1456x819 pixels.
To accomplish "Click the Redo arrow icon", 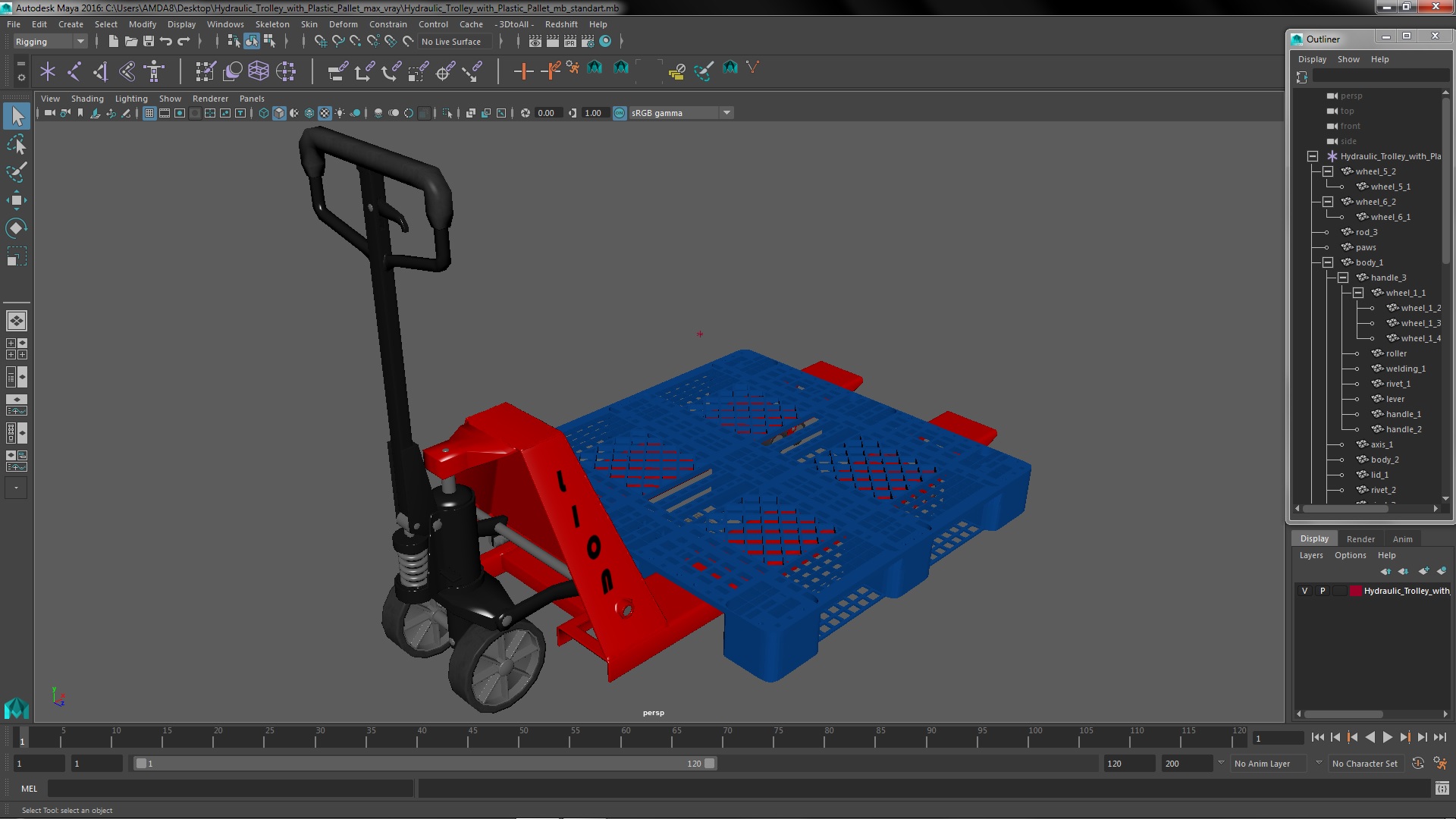I will click(x=184, y=41).
